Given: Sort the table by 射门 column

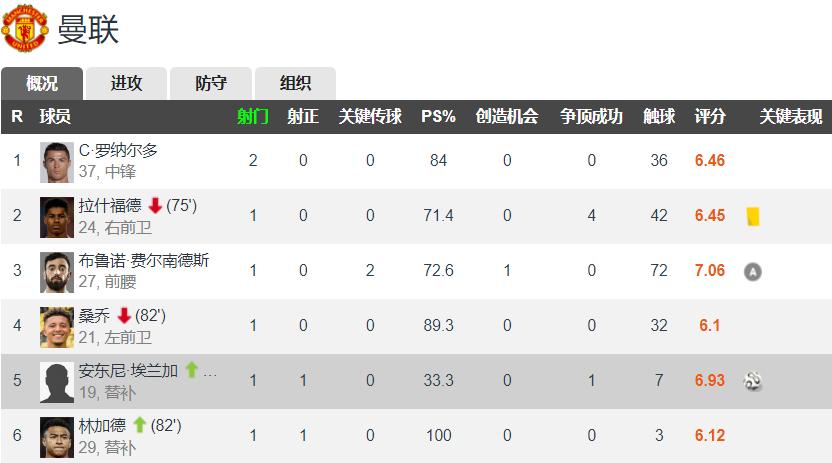Looking at the screenshot, I should [x=253, y=116].
